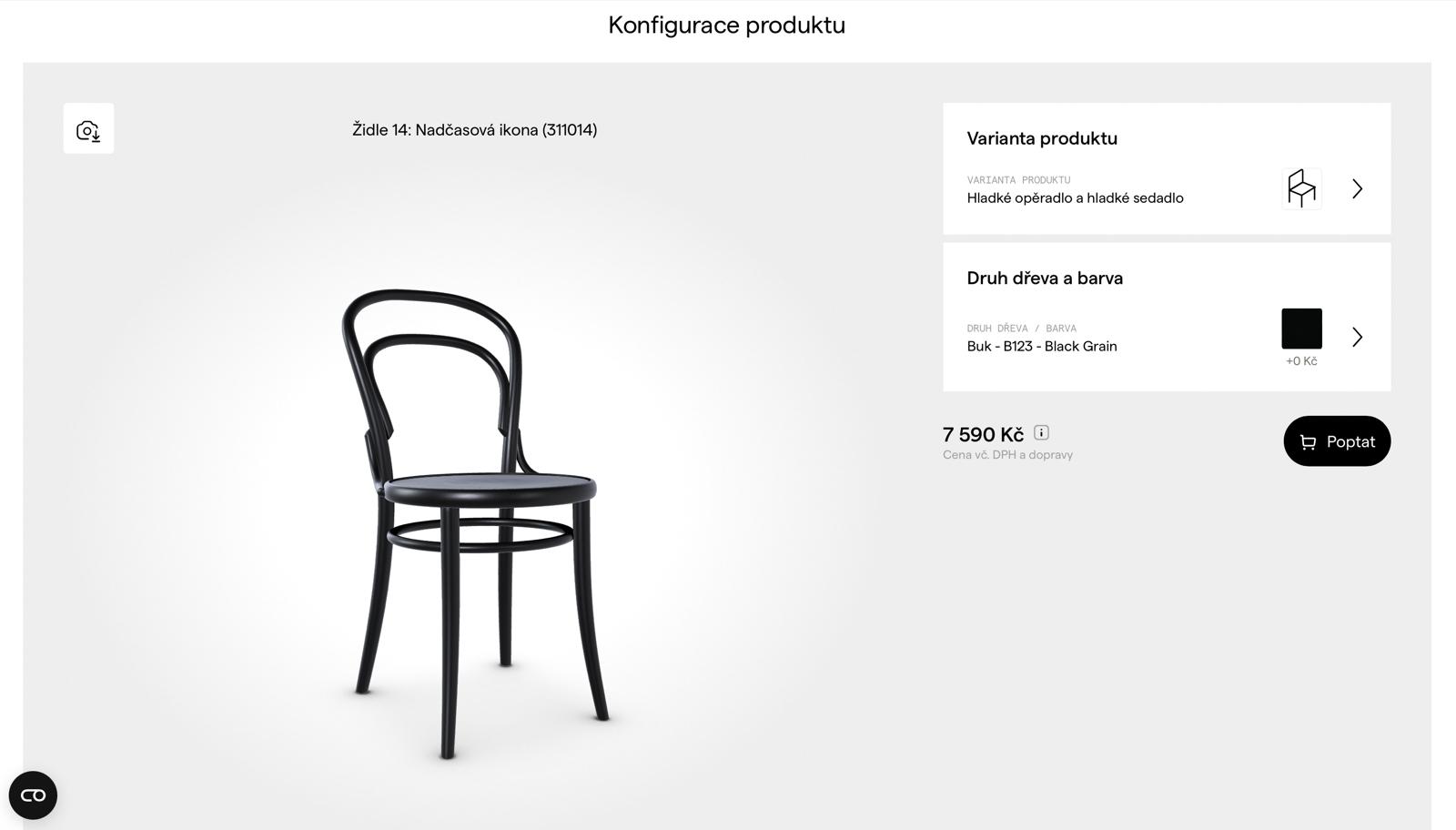Select 'Hladké opěradlo a hladké sedadlo' option
This screenshot has width=1456, height=830.
click(1075, 197)
